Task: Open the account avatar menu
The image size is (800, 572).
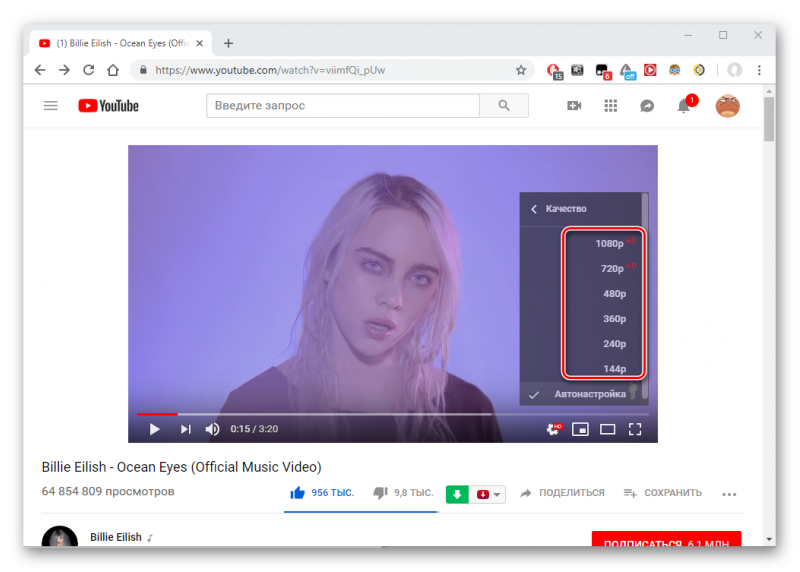Action: [x=728, y=106]
